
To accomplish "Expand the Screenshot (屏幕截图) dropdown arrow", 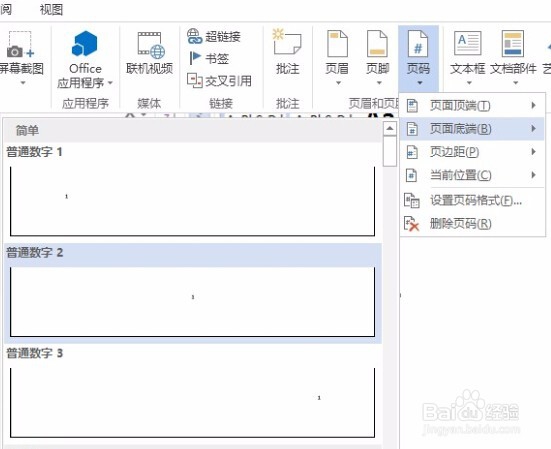I will [23, 83].
